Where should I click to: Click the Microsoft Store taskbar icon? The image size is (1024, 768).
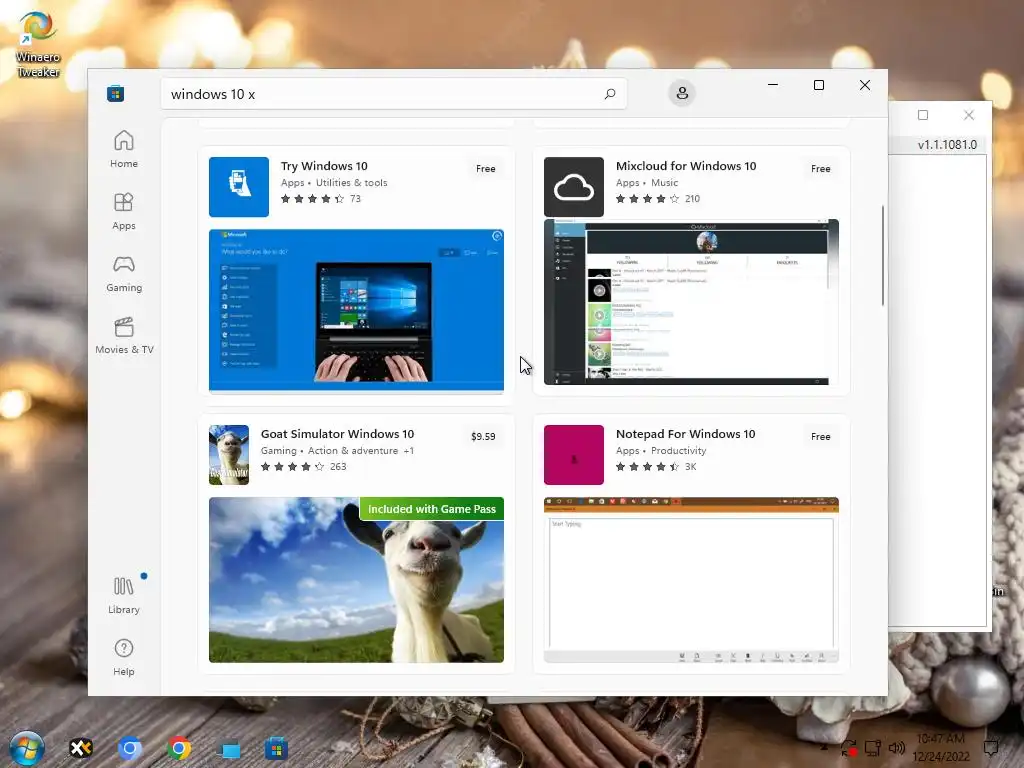tap(276, 748)
